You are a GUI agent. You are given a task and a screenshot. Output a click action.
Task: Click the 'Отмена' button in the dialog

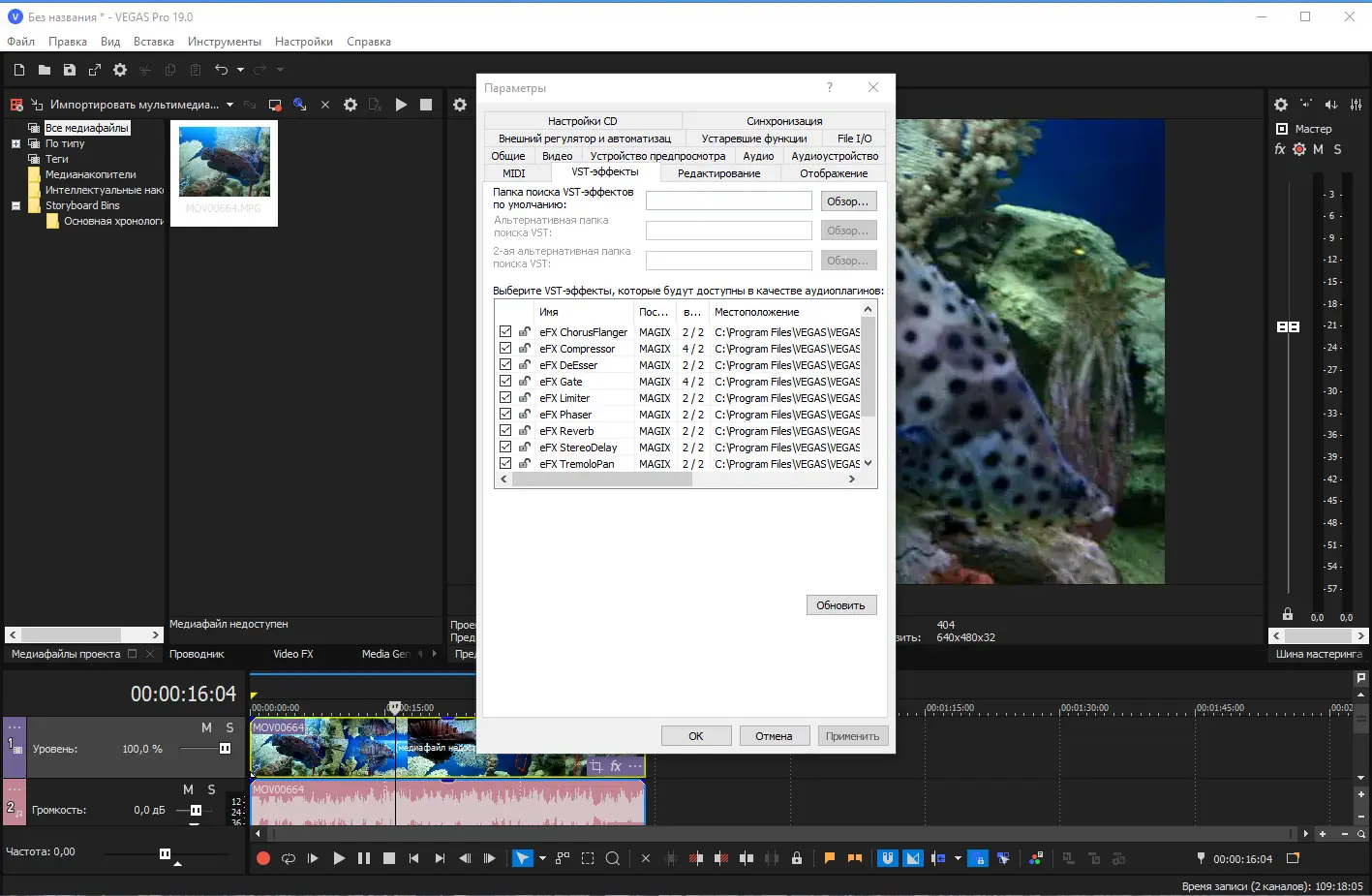774,736
